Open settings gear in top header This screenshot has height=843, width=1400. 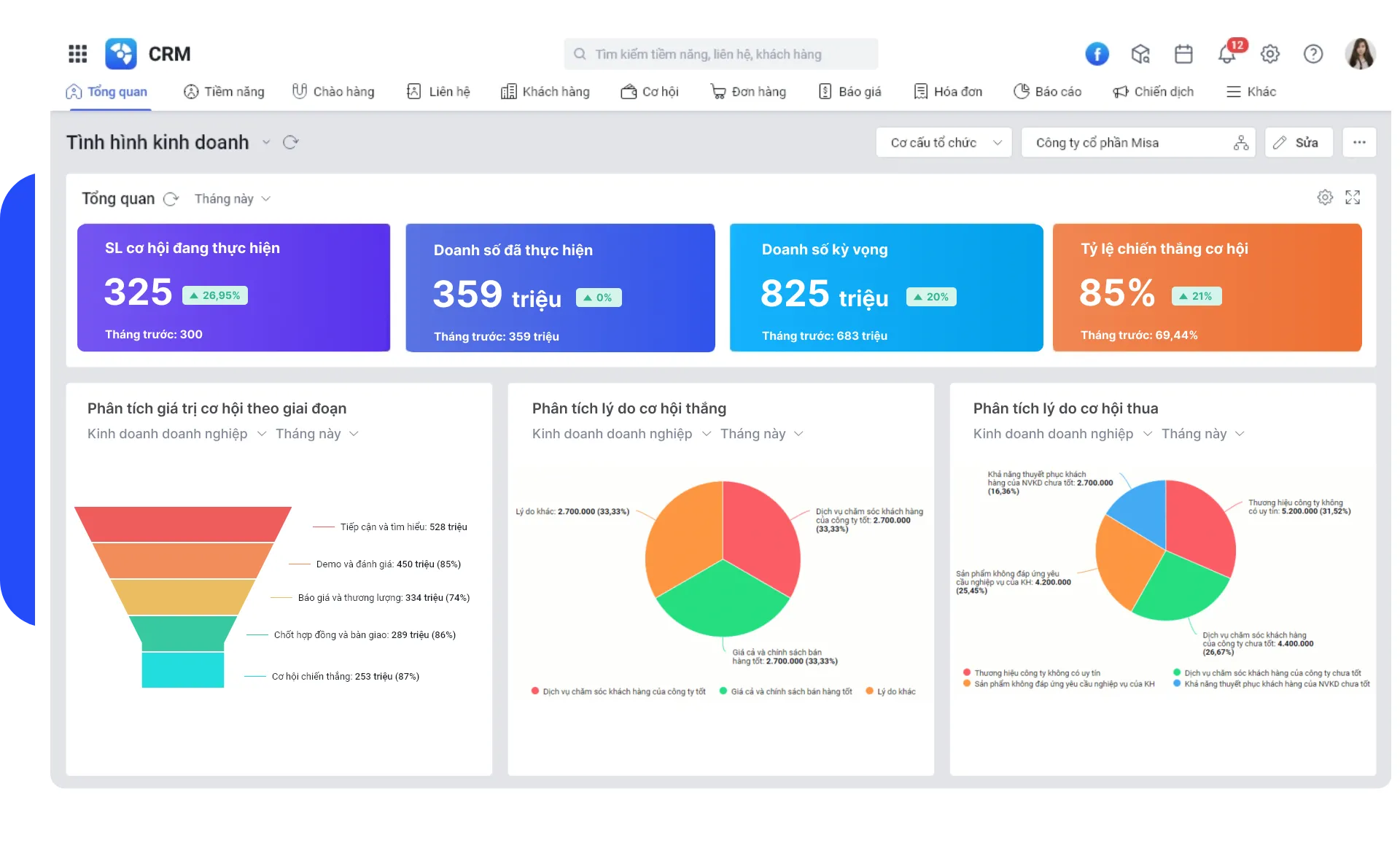1270,54
